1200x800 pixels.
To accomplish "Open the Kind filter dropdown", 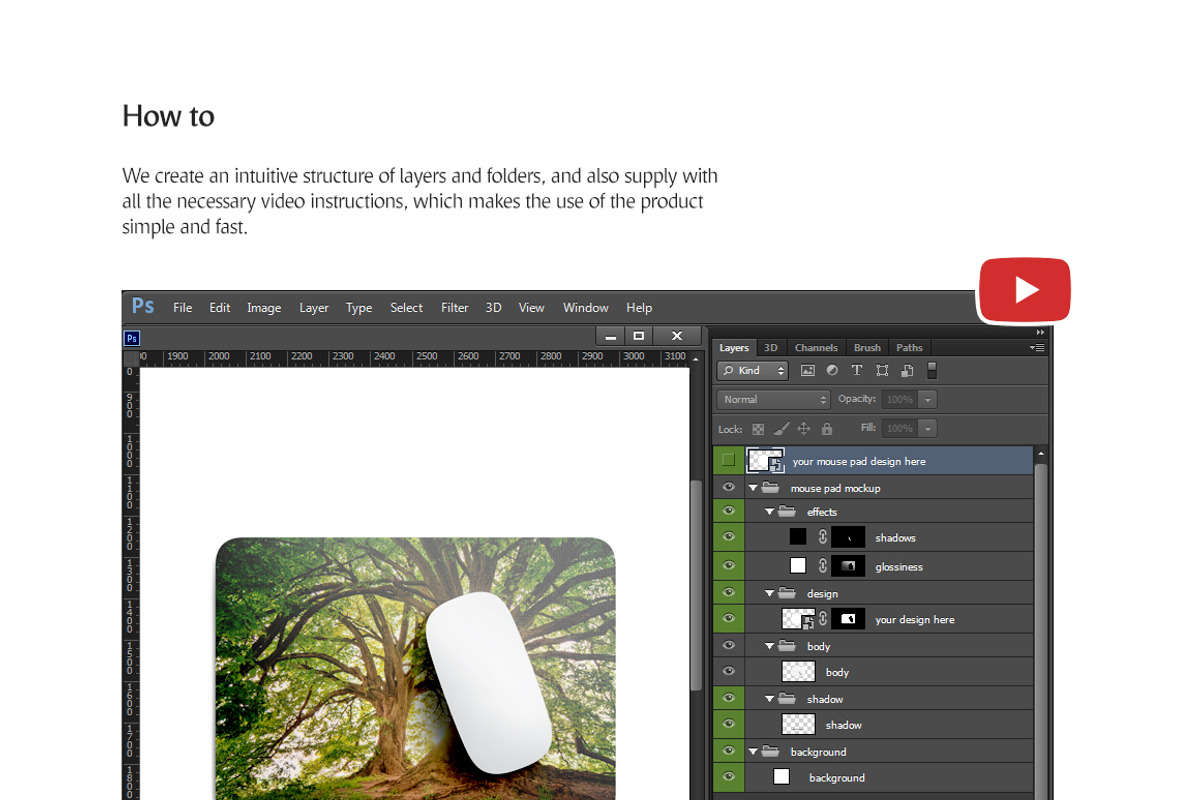I will tap(752, 371).
